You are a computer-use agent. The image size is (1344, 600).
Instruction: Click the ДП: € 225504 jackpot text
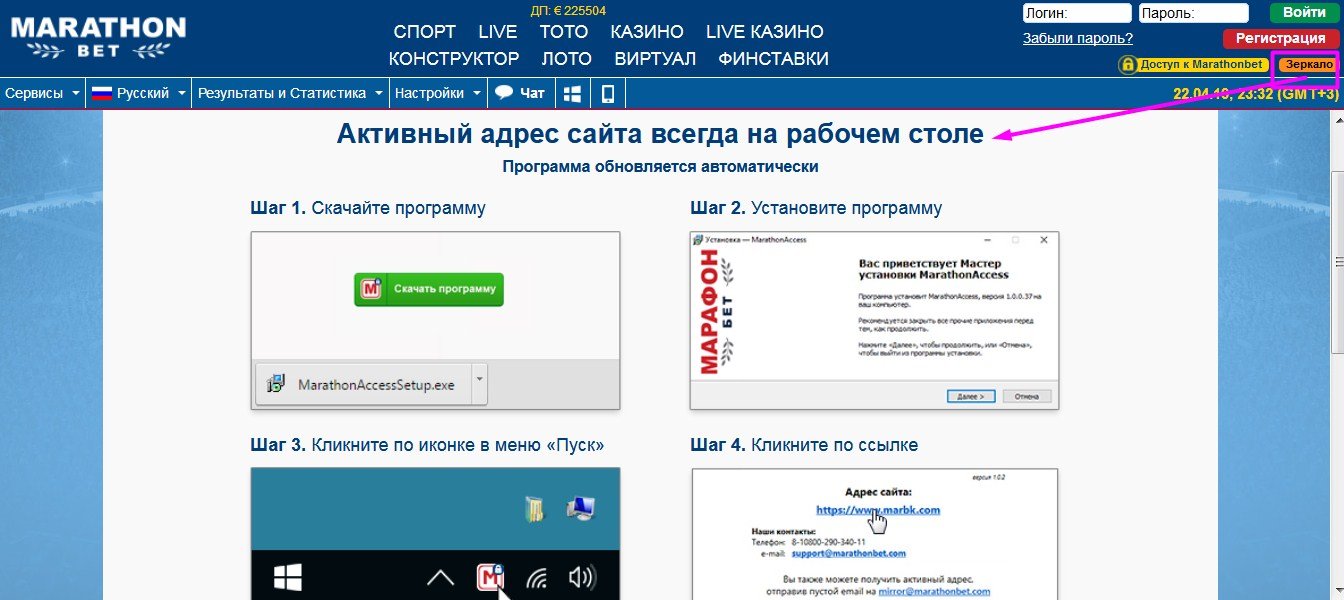[568, 10]
